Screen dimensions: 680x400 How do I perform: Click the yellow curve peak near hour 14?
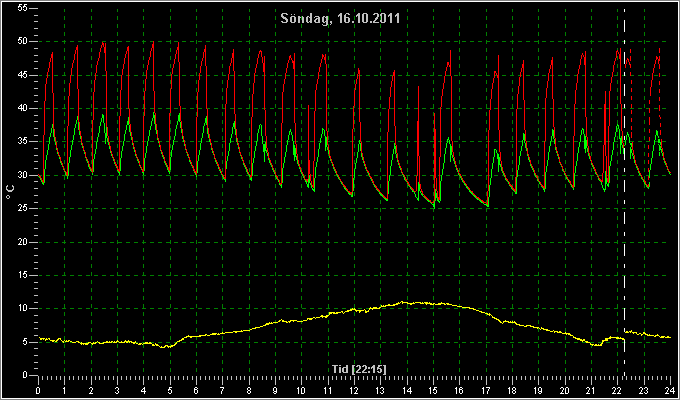coord(403,302)
